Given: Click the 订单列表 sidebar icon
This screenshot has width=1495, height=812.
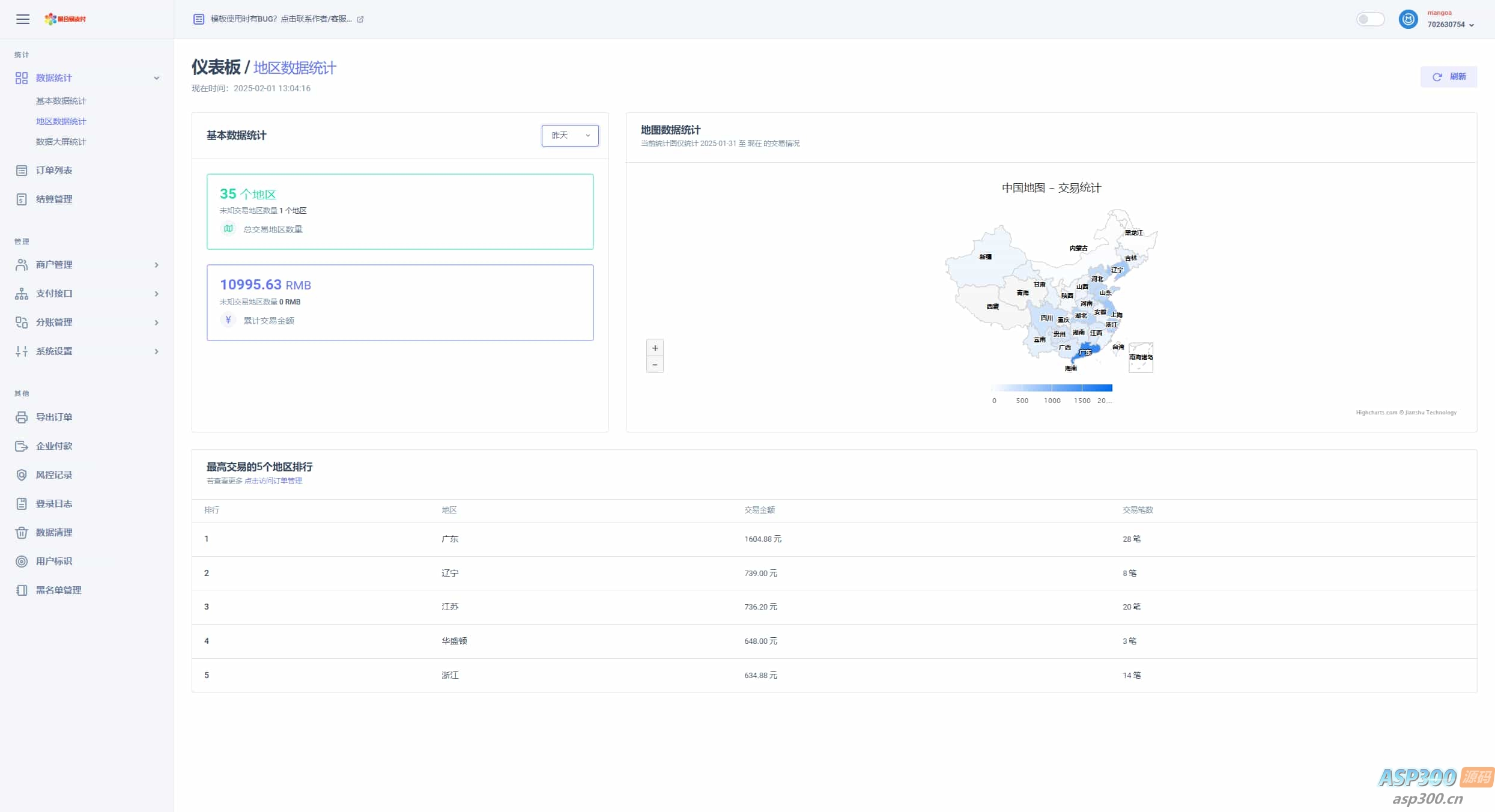Looking at the screenshot, I should (x=22, y=171).
